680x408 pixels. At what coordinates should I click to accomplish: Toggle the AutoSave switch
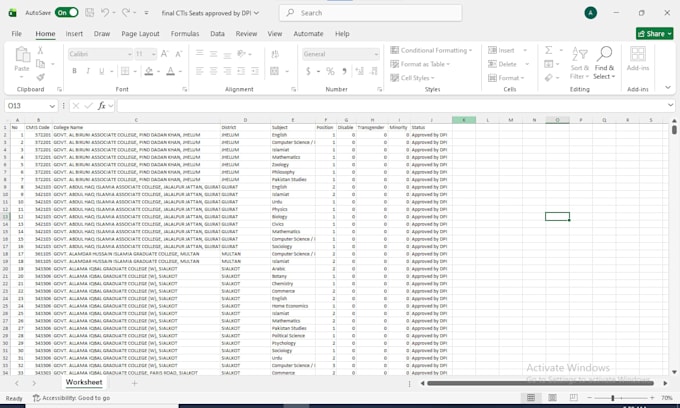click(x=66, y=13)
